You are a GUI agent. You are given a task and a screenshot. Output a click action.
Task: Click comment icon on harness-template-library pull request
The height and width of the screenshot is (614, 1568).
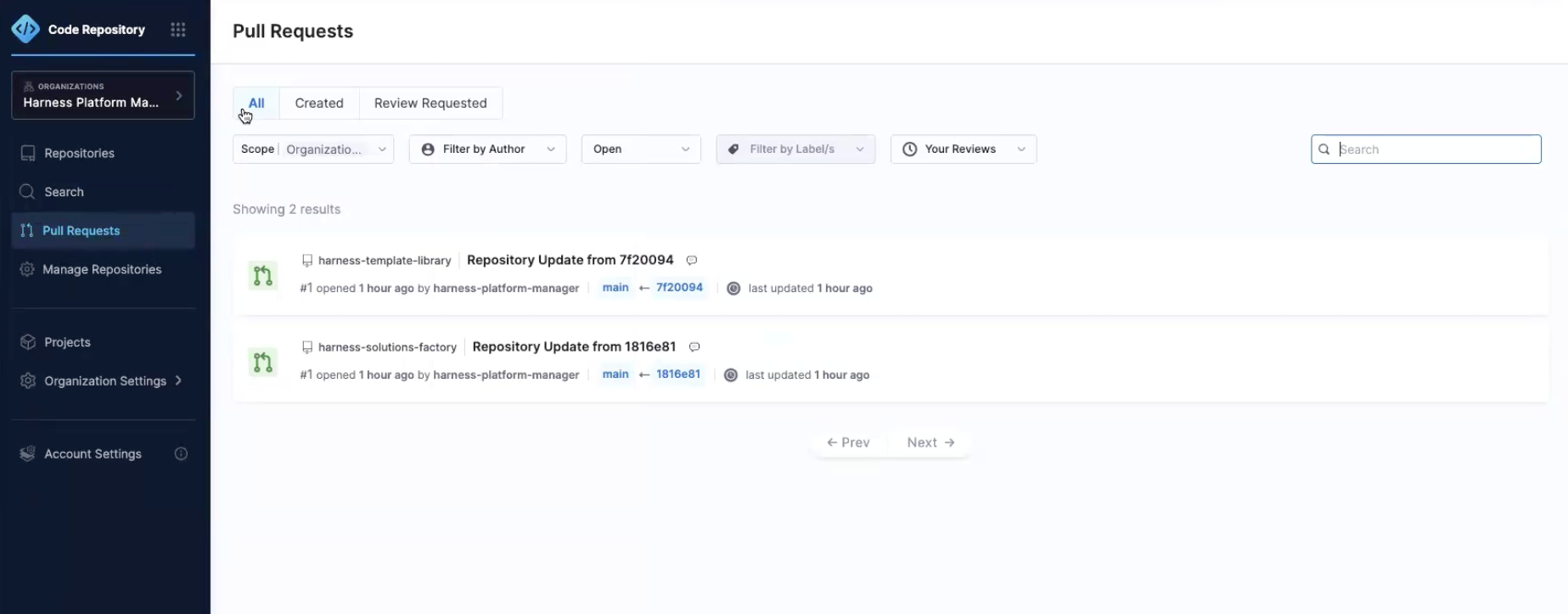click(691, 261)
